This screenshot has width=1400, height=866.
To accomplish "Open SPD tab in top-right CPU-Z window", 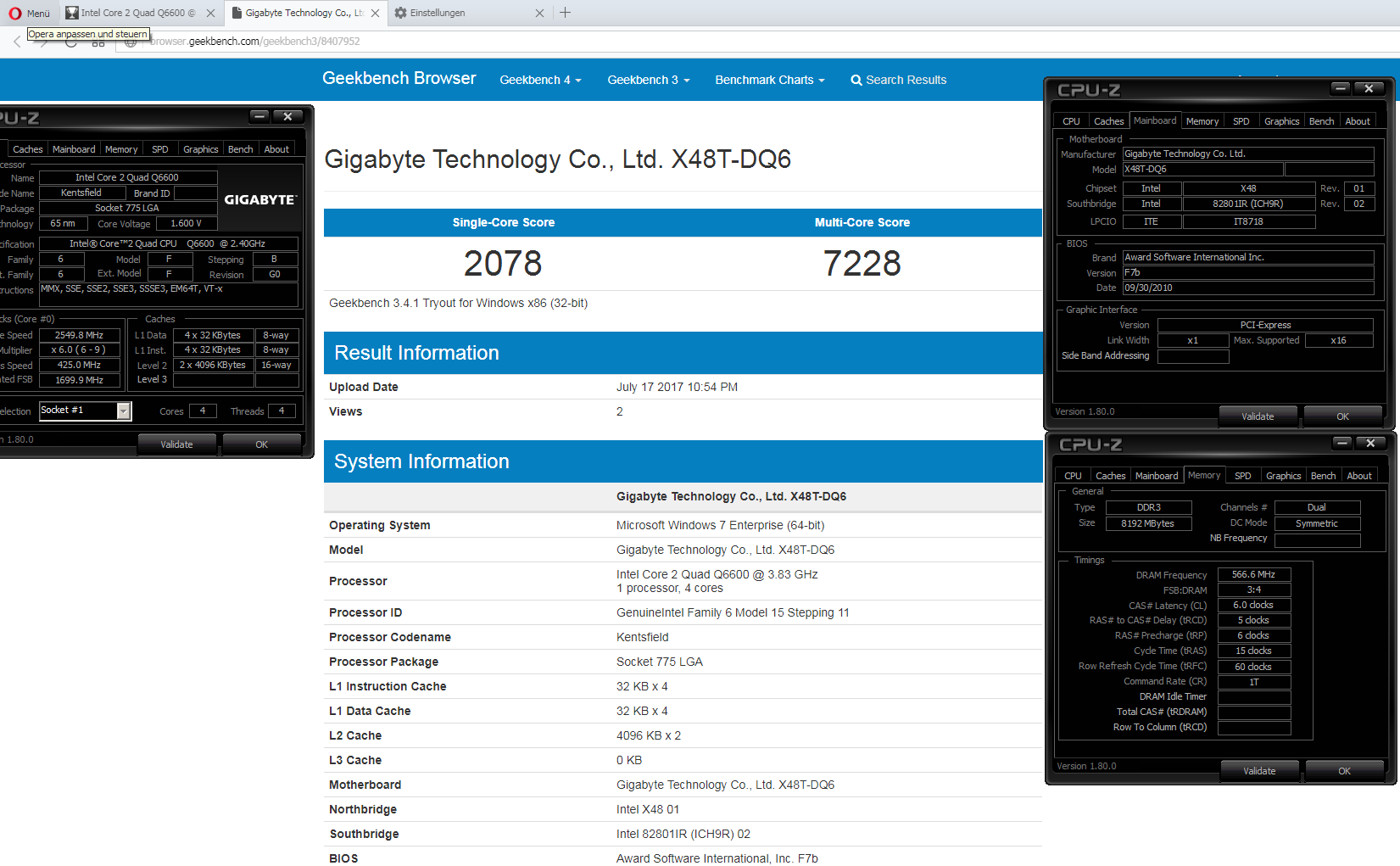I will pos(1241,121).
